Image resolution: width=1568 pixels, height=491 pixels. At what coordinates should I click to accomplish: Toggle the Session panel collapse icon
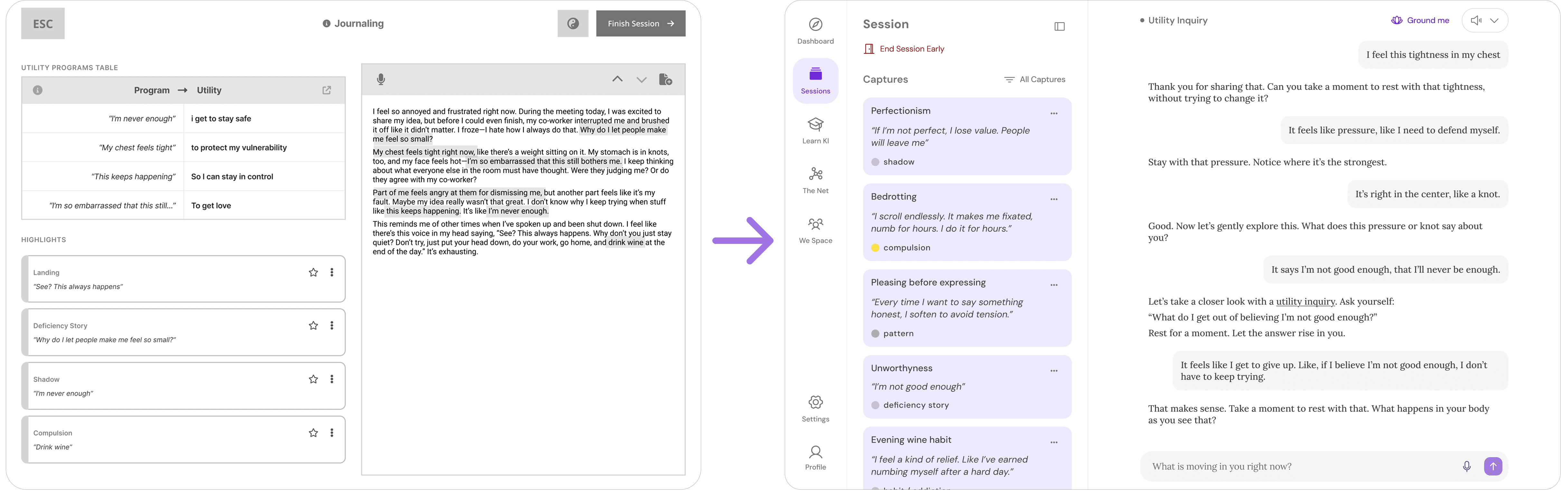click(1060, 26)
